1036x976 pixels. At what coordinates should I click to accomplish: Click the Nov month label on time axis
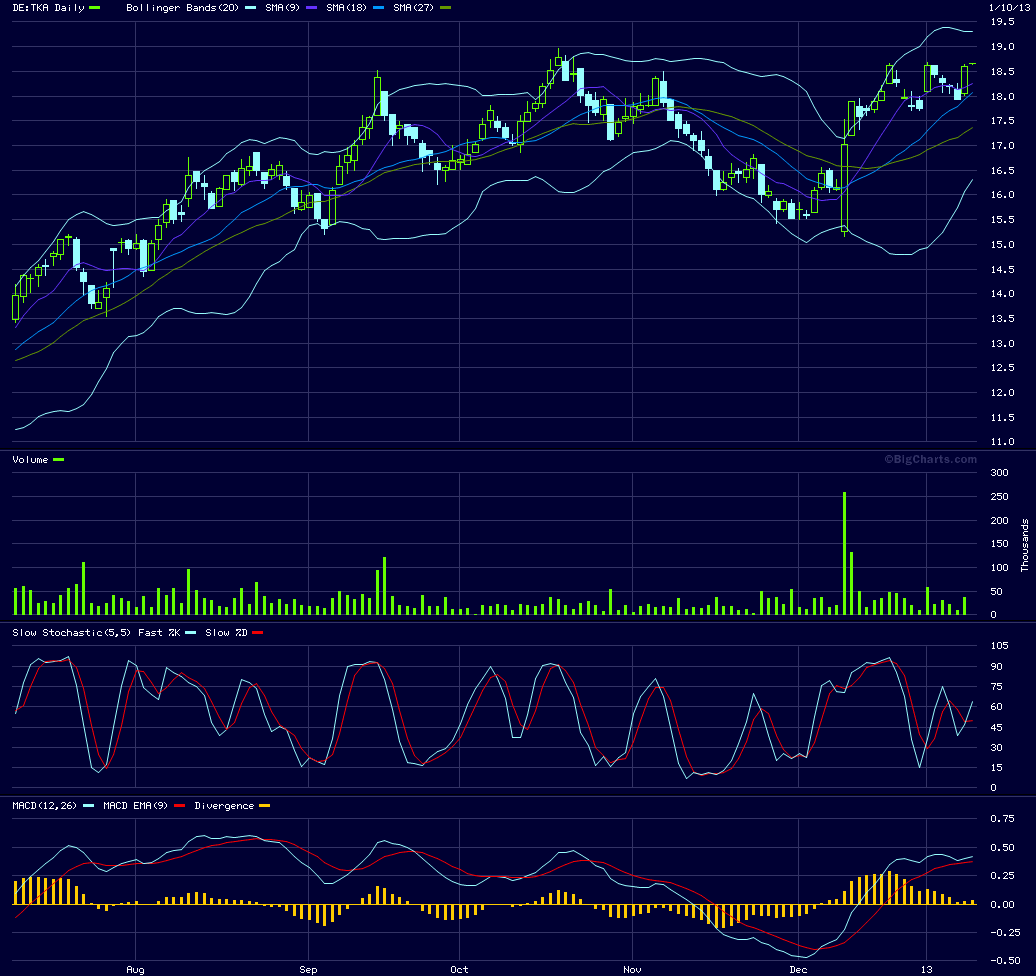tap(632, 969)
